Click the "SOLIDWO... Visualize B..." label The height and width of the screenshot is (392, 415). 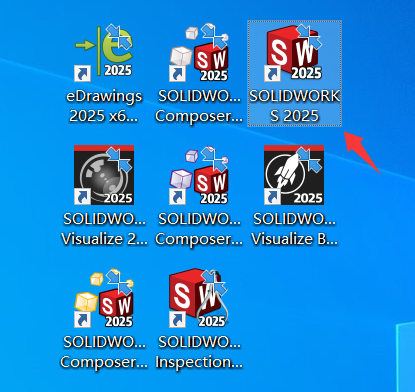point(294,229)
